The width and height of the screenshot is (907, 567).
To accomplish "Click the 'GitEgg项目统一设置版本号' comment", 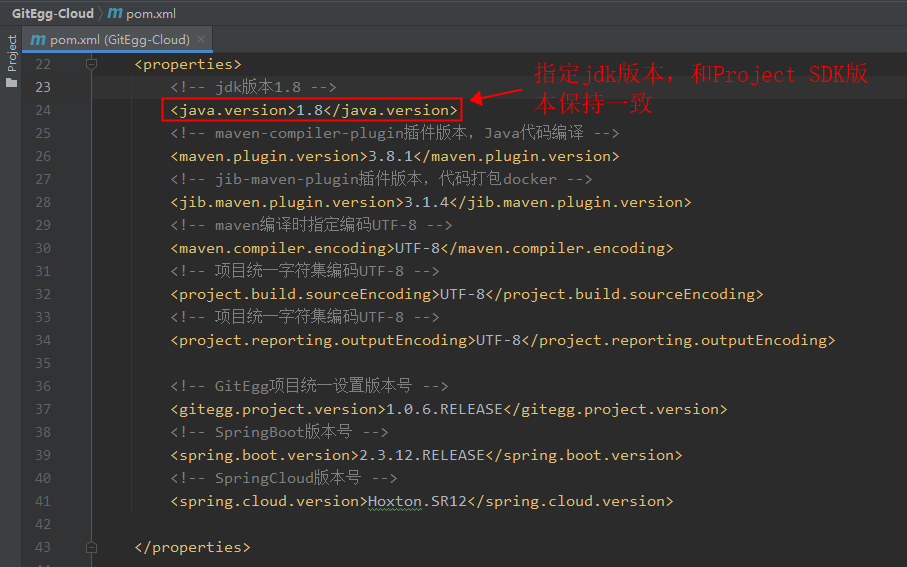I will (x=309, y=386).
